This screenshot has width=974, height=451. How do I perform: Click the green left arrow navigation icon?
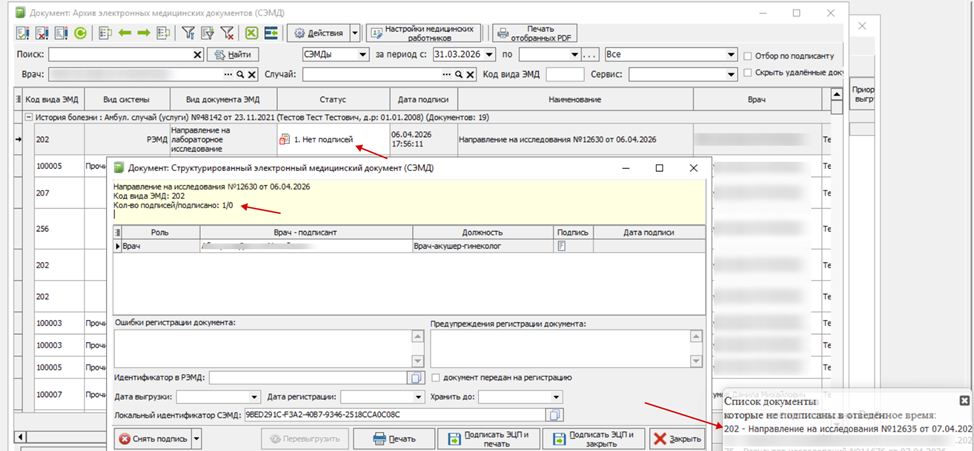125,33
